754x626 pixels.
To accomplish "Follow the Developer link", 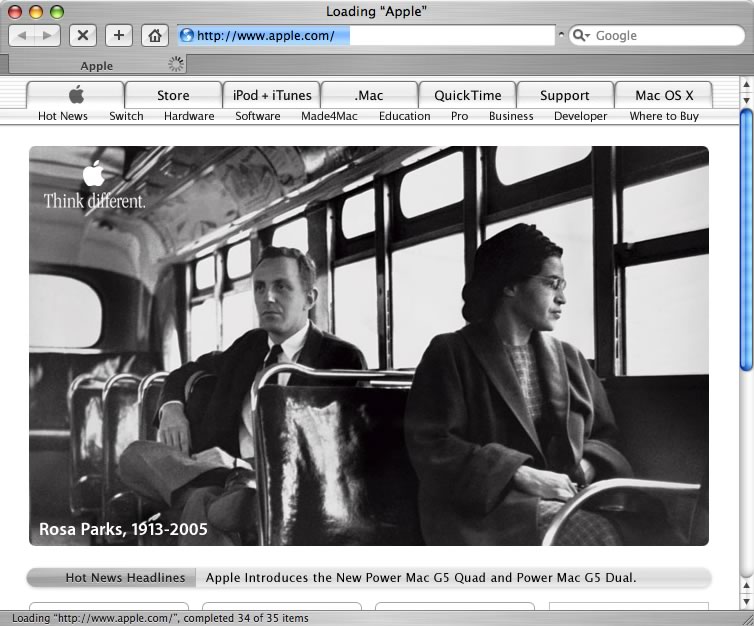I will point(580,116).
